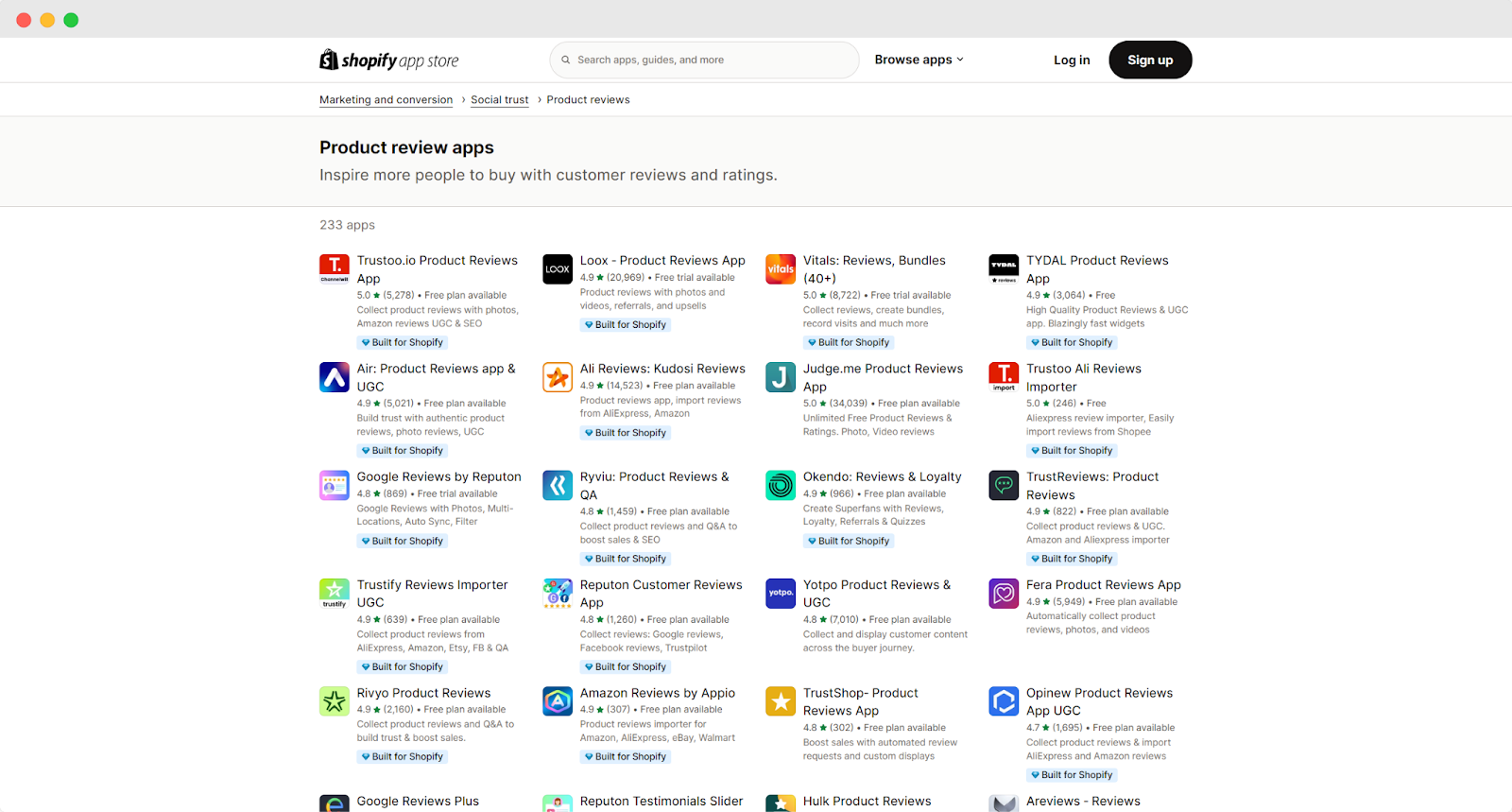Open the Rivyo Product Reviews icon
The height and width of the screenshot is (812, 1512).
(x=335, y=701)
